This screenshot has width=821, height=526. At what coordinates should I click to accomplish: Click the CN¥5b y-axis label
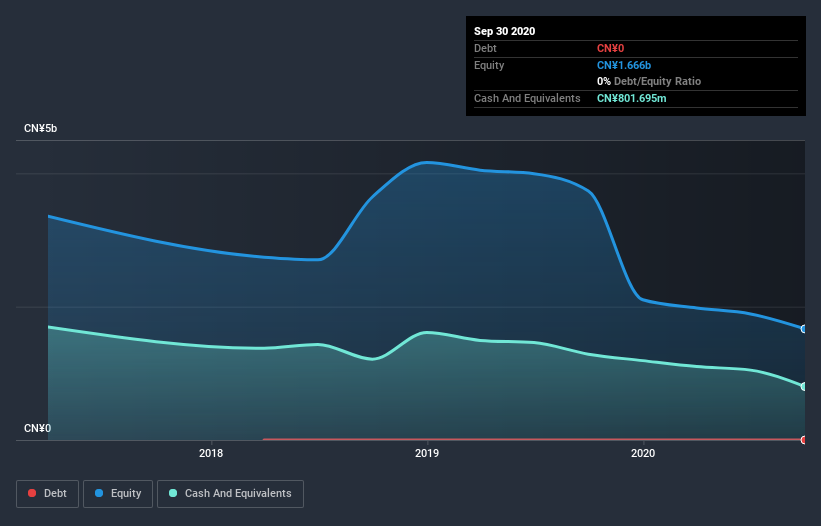coord(40,128)
